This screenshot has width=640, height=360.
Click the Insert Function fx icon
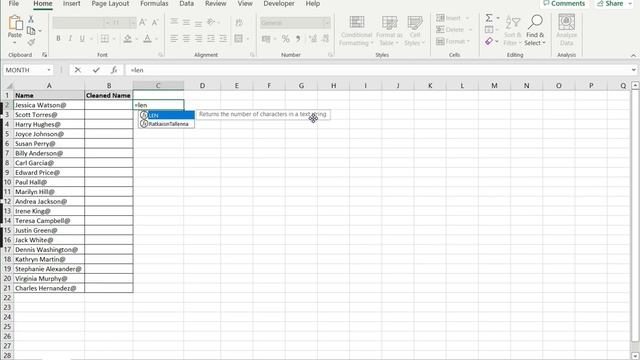click(x=114, y=70)
